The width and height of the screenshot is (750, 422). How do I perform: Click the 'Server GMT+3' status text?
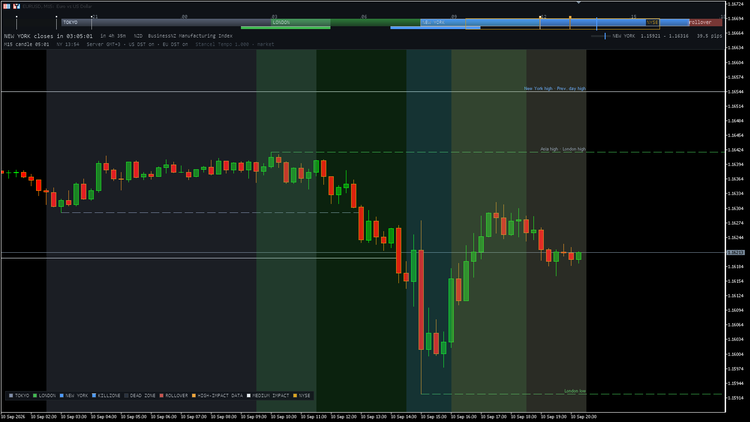coord(102,44)
